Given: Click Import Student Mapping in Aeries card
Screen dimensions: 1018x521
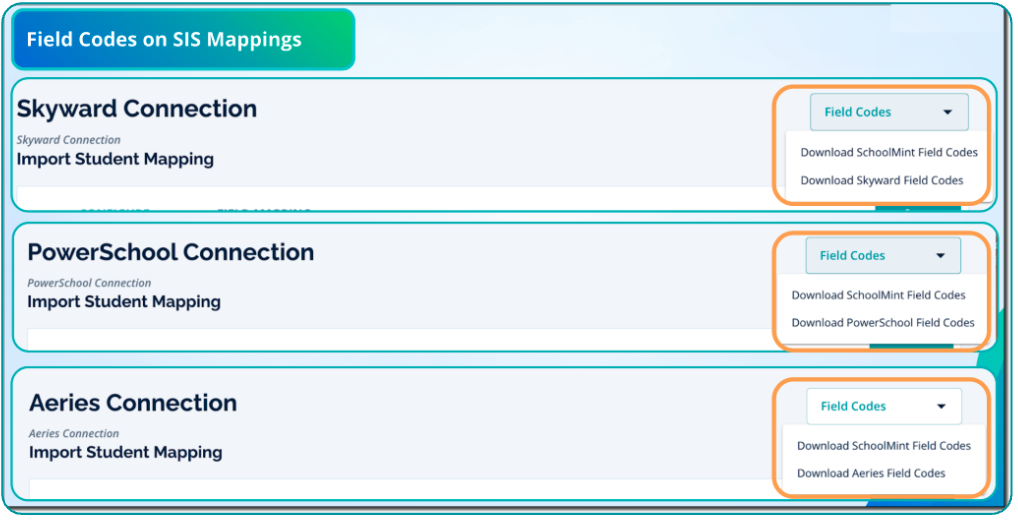Looking at the screenshot, I should point(126,452).
